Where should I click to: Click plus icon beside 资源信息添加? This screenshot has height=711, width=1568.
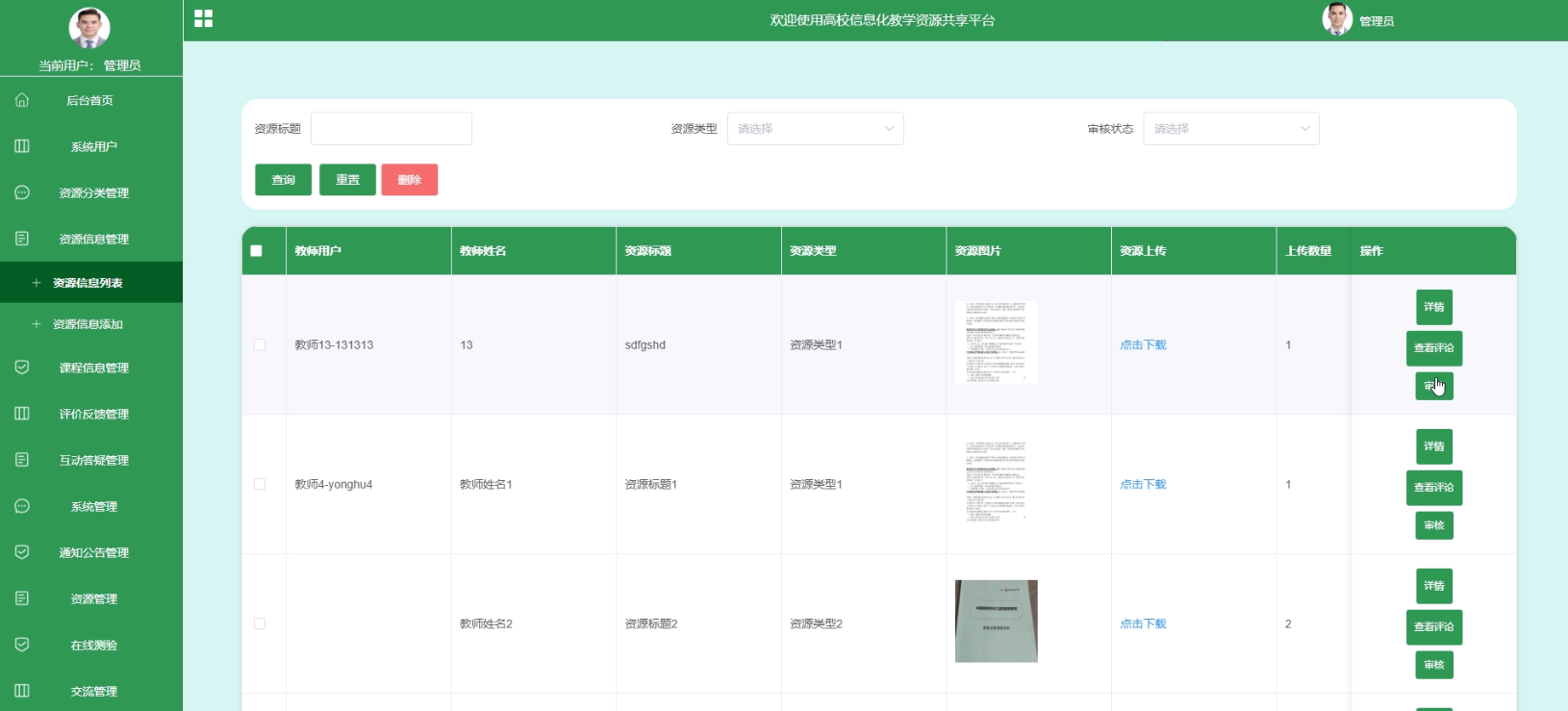[37, 324]
